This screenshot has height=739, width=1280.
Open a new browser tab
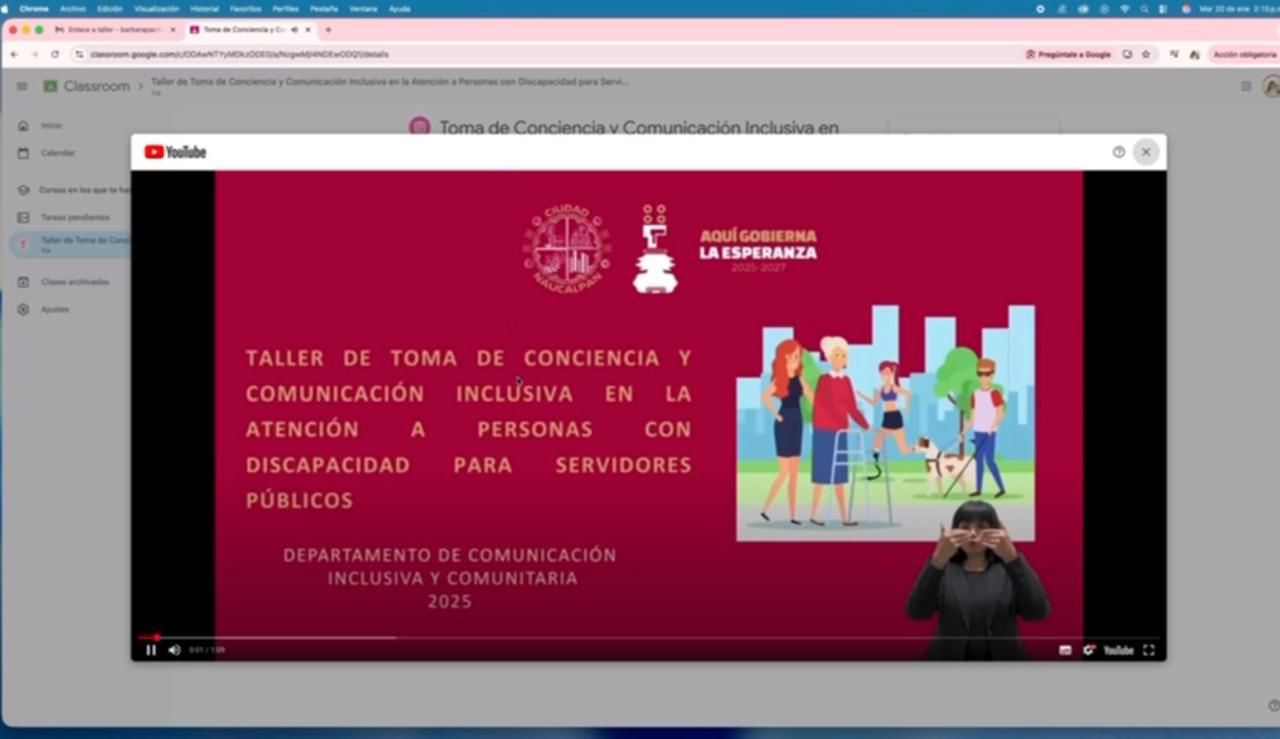(328, 30)
